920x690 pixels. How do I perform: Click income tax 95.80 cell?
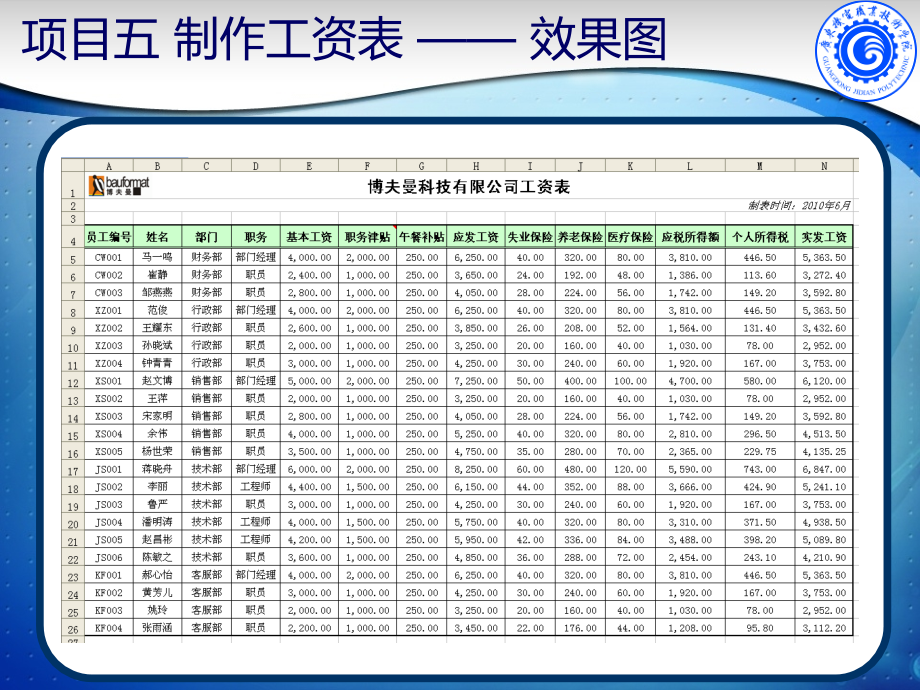[x=760, y=628]
